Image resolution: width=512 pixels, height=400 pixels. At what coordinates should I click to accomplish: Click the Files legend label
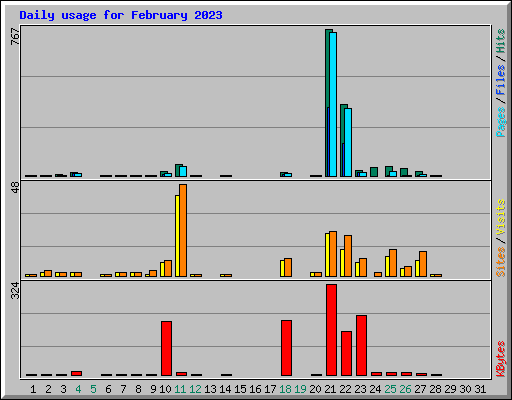point(500,80)
